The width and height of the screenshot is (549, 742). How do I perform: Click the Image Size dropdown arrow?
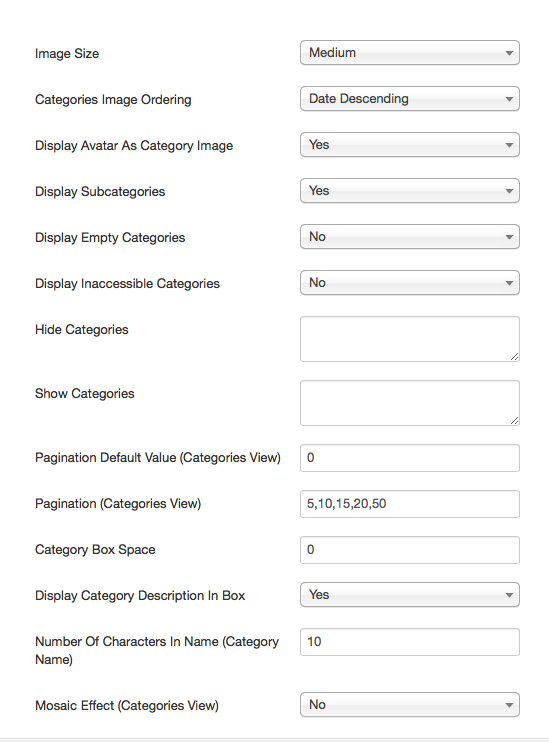[x=509, y=53]
